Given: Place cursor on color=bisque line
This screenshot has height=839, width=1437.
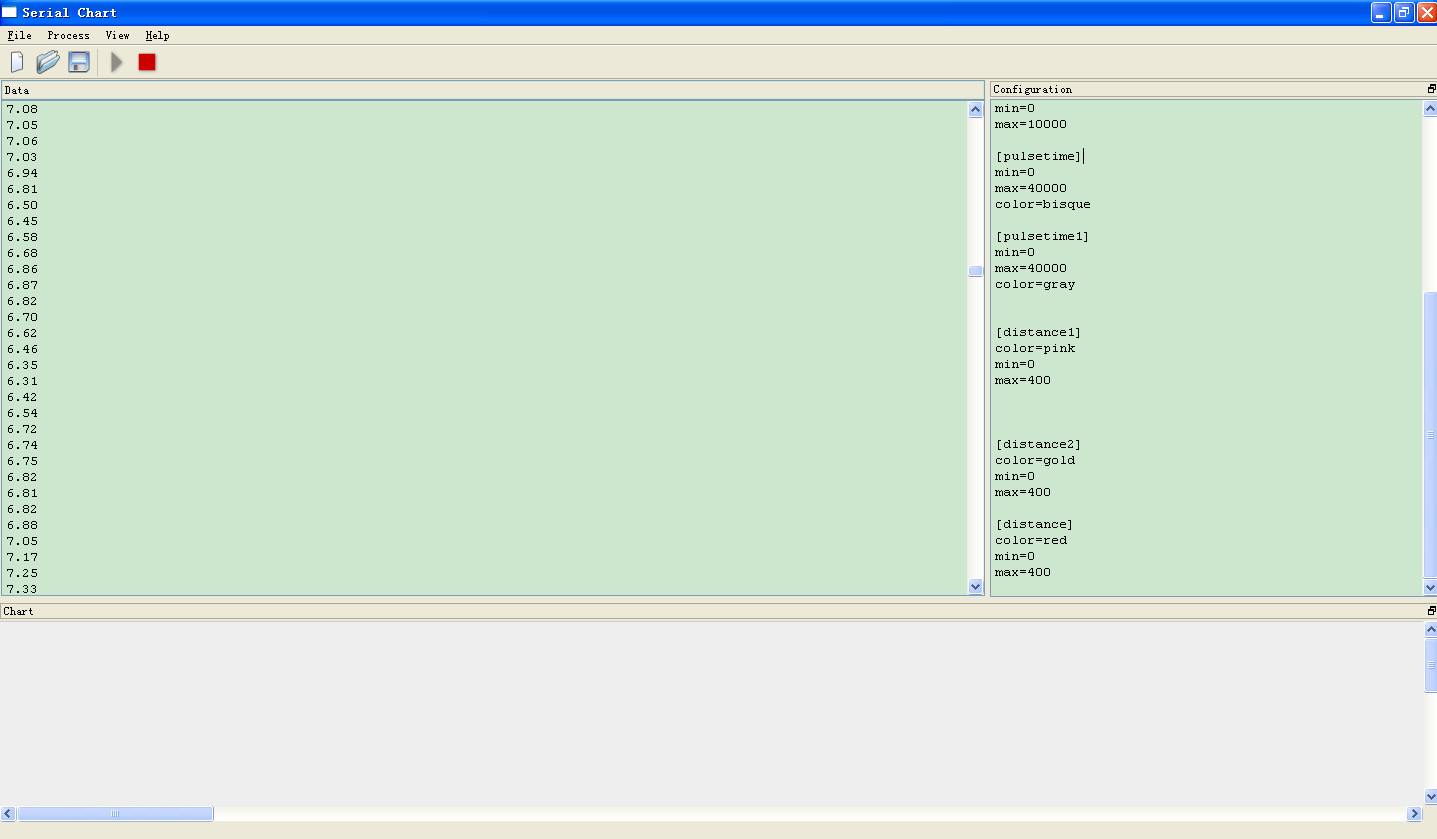Looking at the screenshot, I should (1042, 204).
